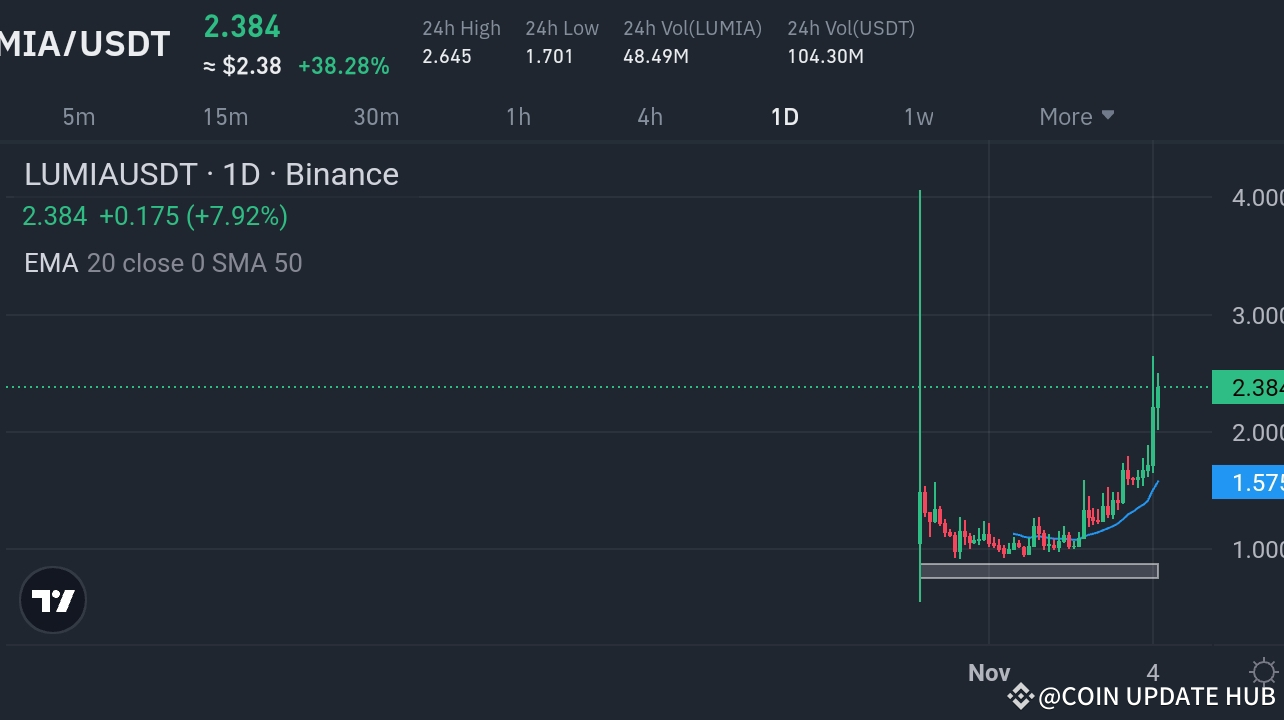Click the TradingView logo icon
This screenshot has width=1284, height=720.
(52, 599)
